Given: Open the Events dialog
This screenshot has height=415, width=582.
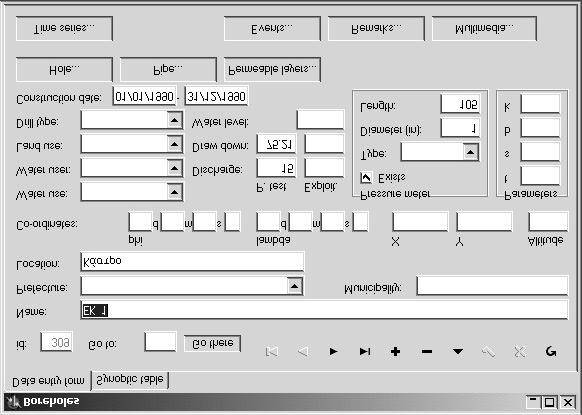Looking at the screenshot, I should point(272,29).
